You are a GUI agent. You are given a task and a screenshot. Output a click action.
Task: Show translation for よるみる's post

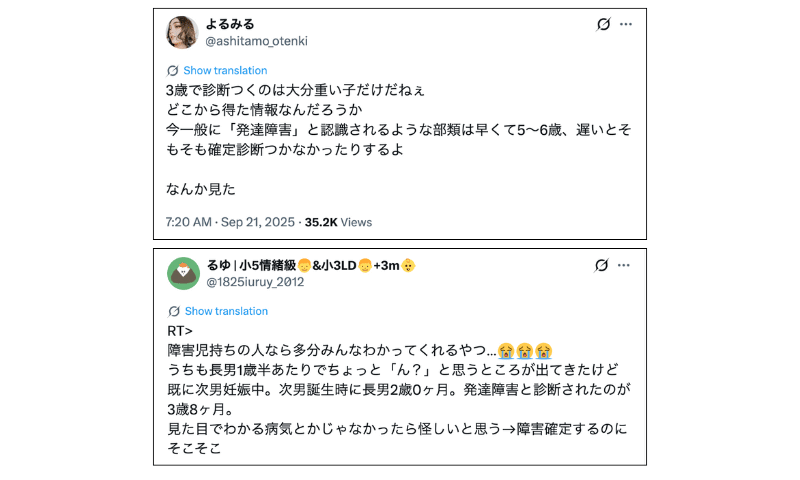click(x=225, y=71)
